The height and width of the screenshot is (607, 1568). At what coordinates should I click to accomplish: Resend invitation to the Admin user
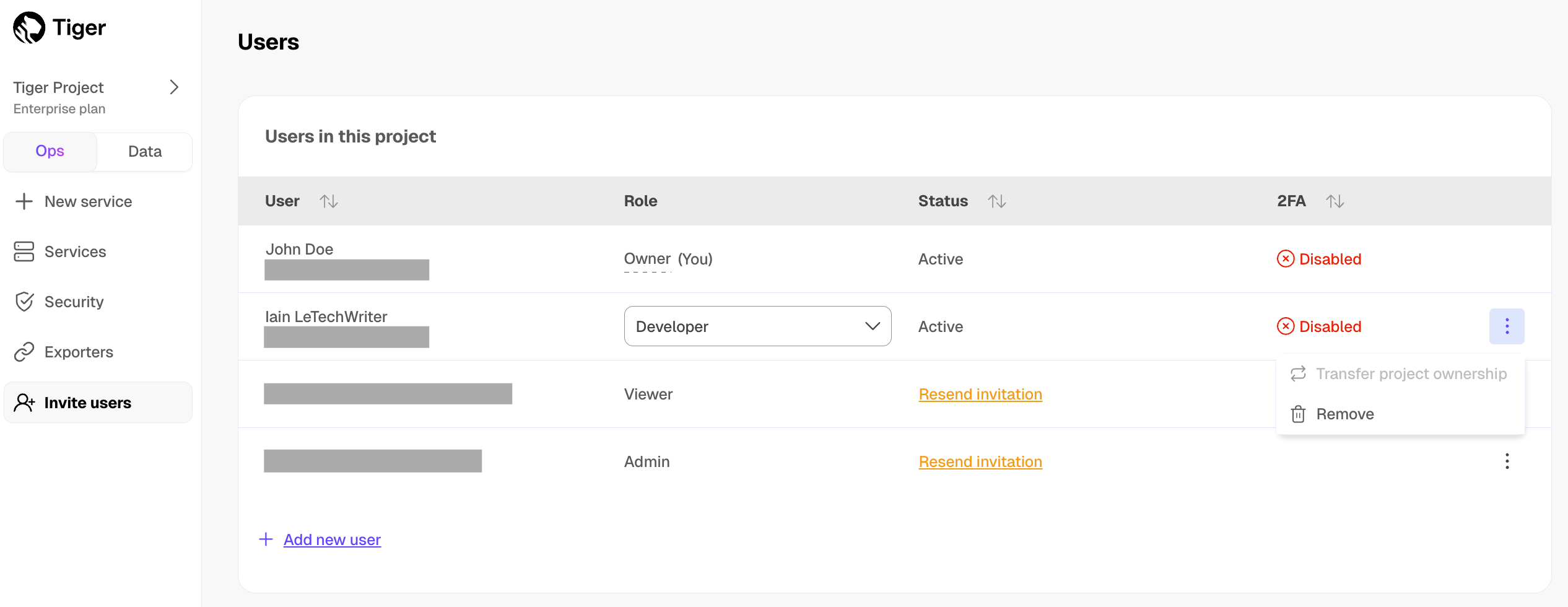point(980,461)
